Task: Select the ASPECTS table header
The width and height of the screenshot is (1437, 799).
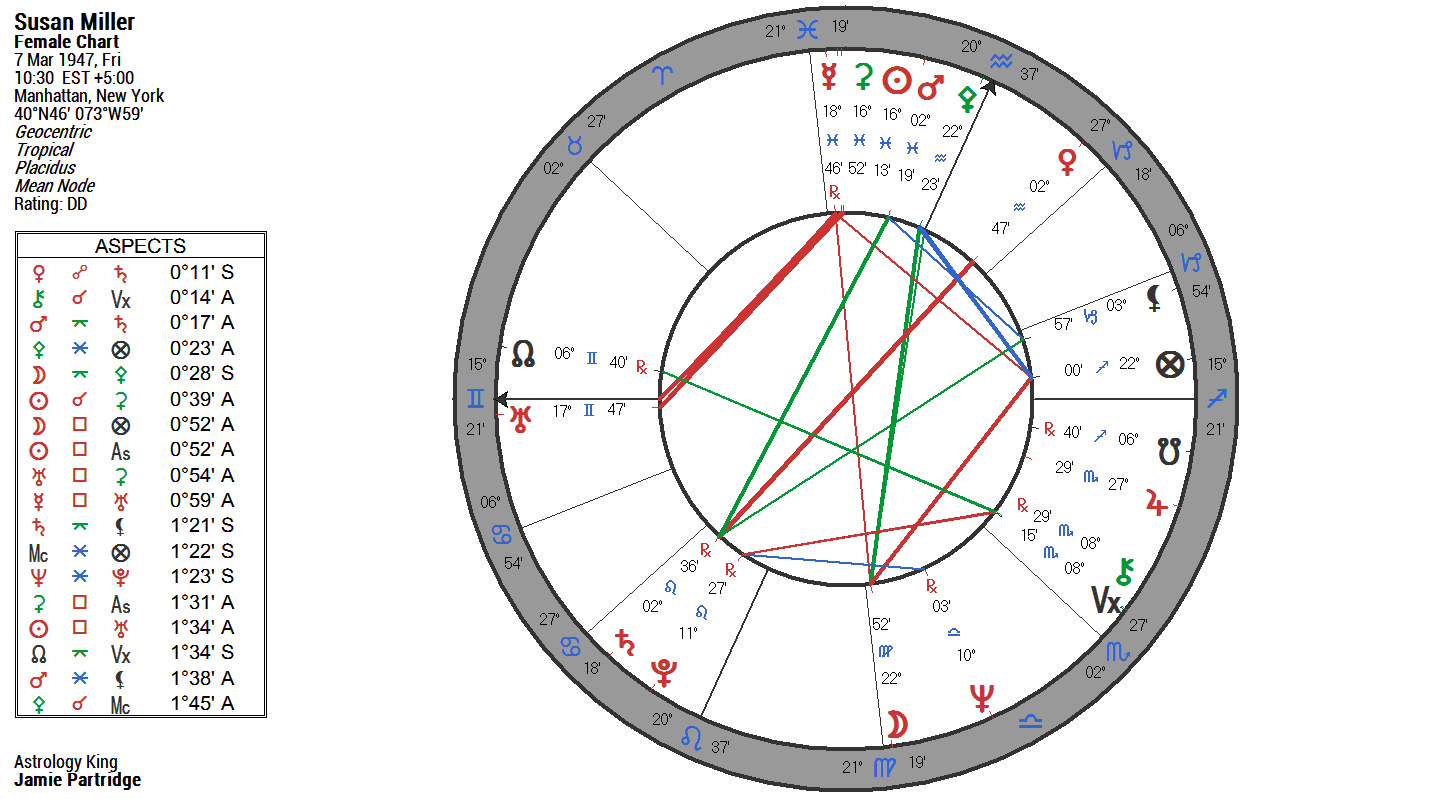Action: [141, 246]
